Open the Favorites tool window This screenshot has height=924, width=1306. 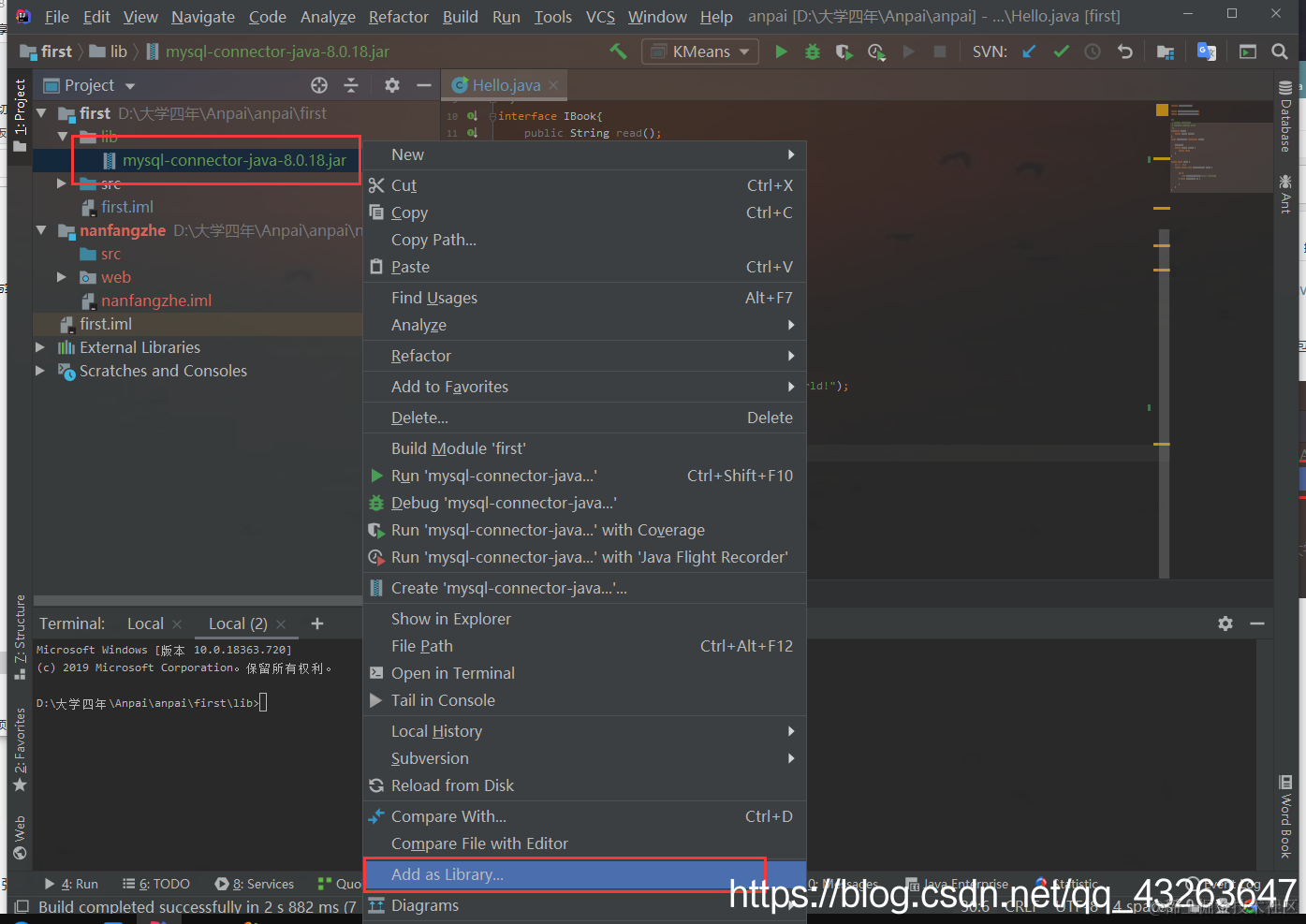pos(20,750)
